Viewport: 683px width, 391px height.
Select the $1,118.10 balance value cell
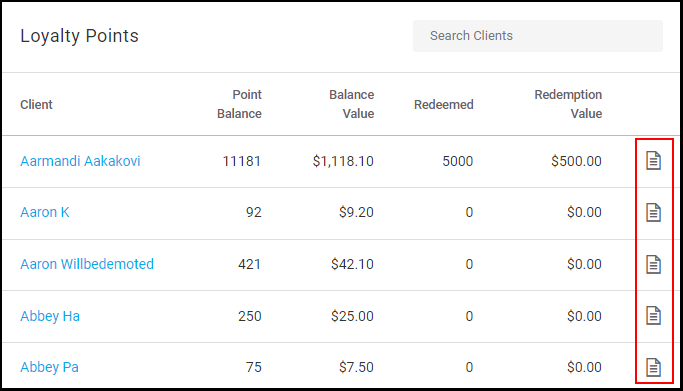point(343,161)
